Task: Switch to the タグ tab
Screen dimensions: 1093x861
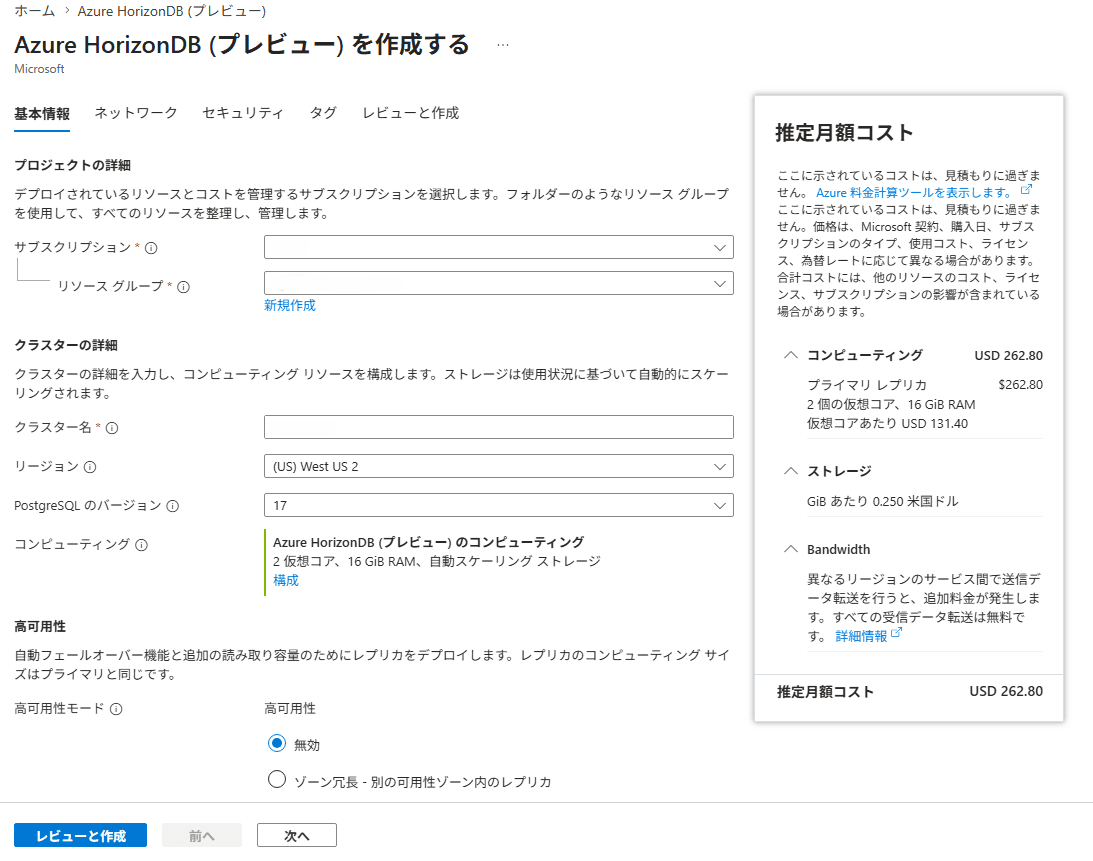Action: 323,113
